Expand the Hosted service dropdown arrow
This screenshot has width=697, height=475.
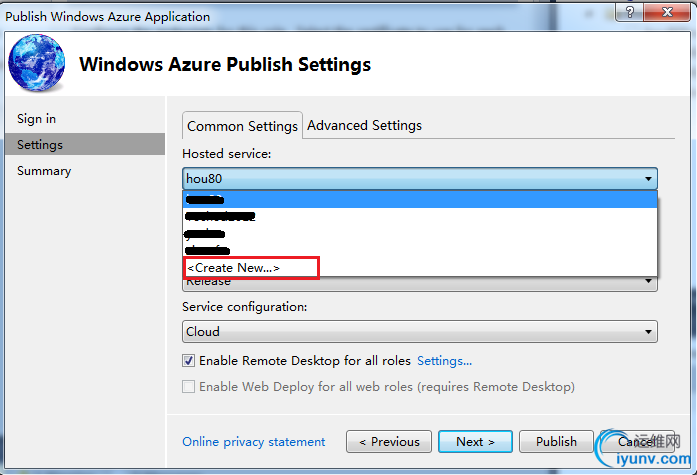coord(648,179)
